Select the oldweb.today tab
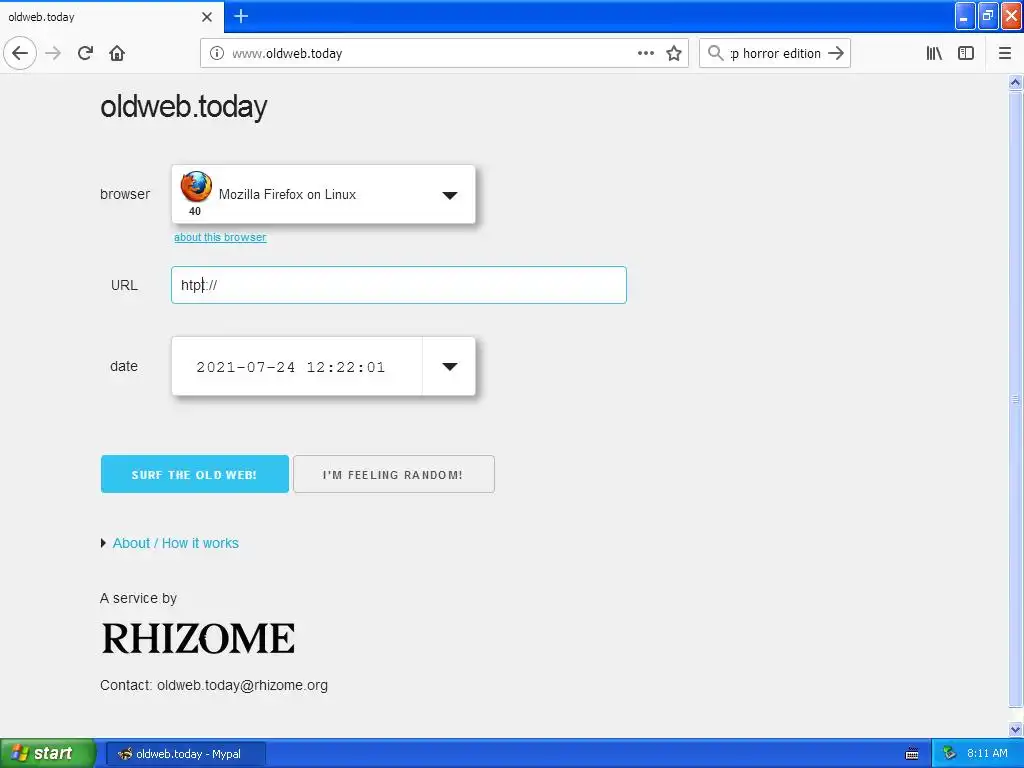This screenshot has width=1024, height=768. pyautogui.click(x=112, y=17)
